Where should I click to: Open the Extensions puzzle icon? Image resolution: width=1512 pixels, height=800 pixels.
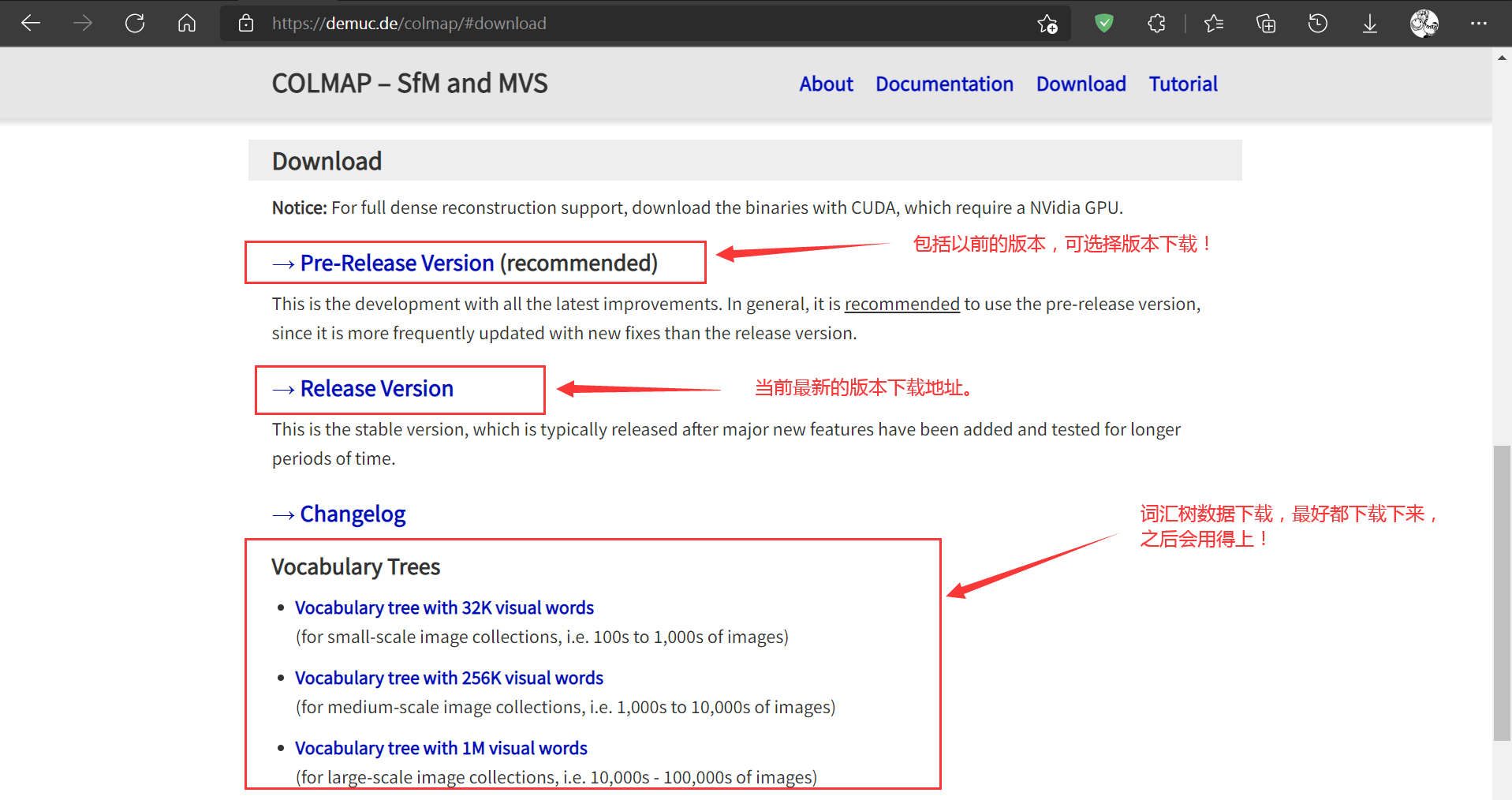pos(1155,23)
